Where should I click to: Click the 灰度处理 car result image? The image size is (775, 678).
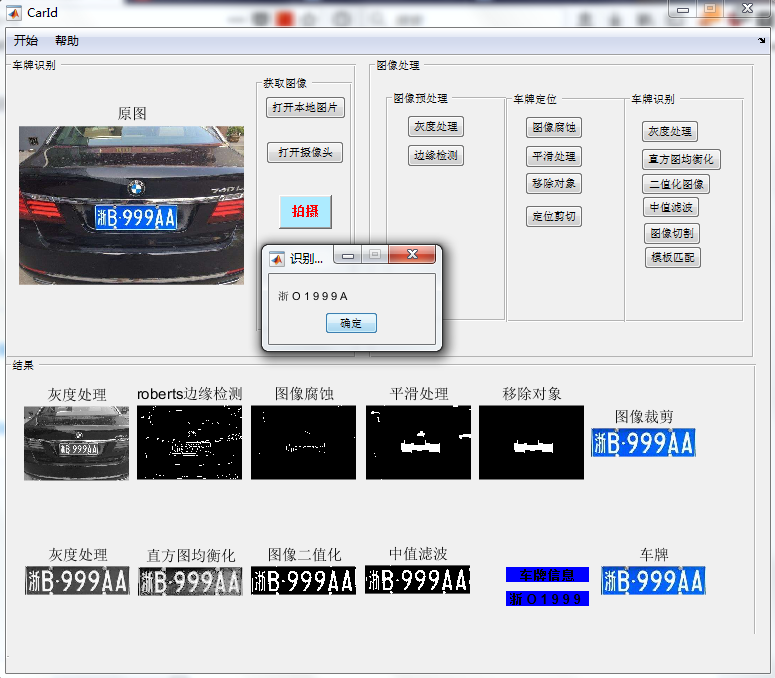tap(76, 443)
